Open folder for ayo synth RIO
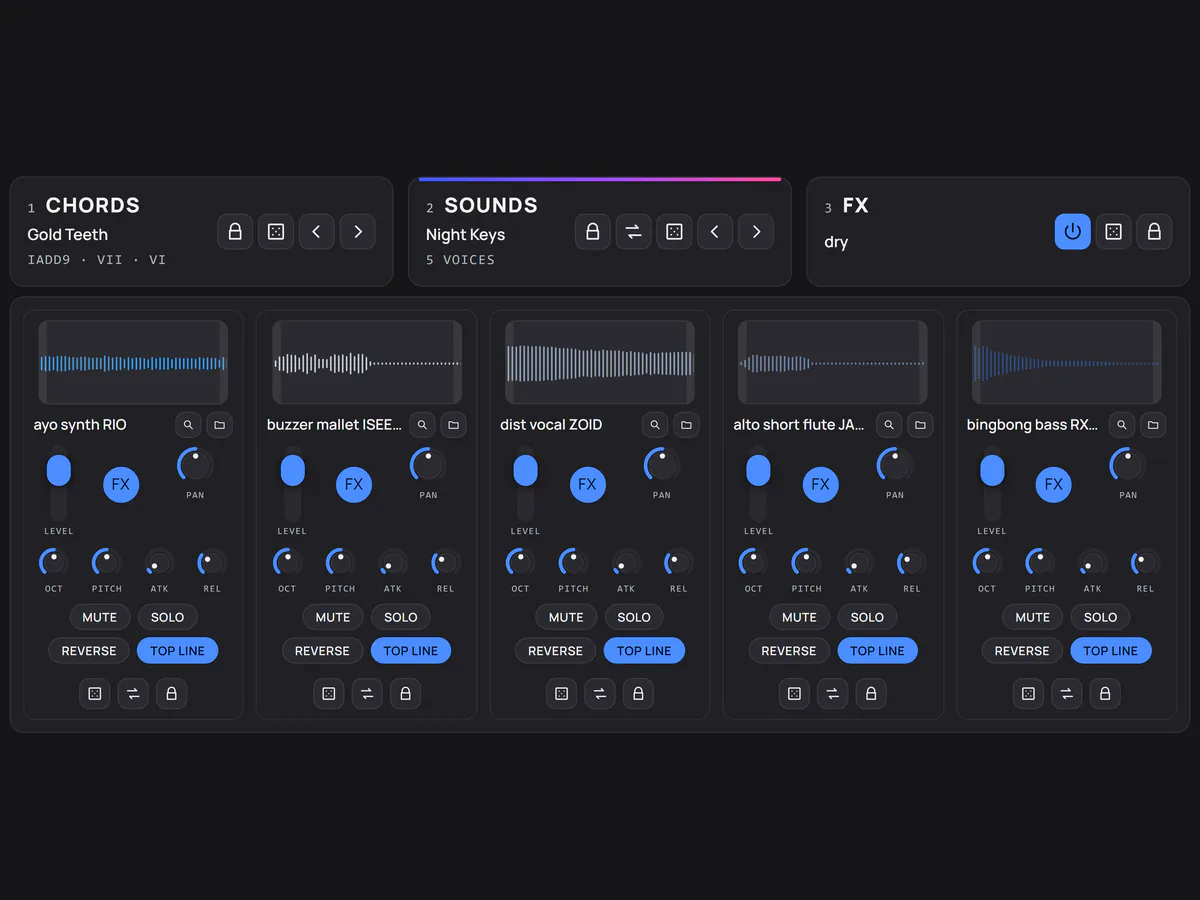 coord(220,425)
